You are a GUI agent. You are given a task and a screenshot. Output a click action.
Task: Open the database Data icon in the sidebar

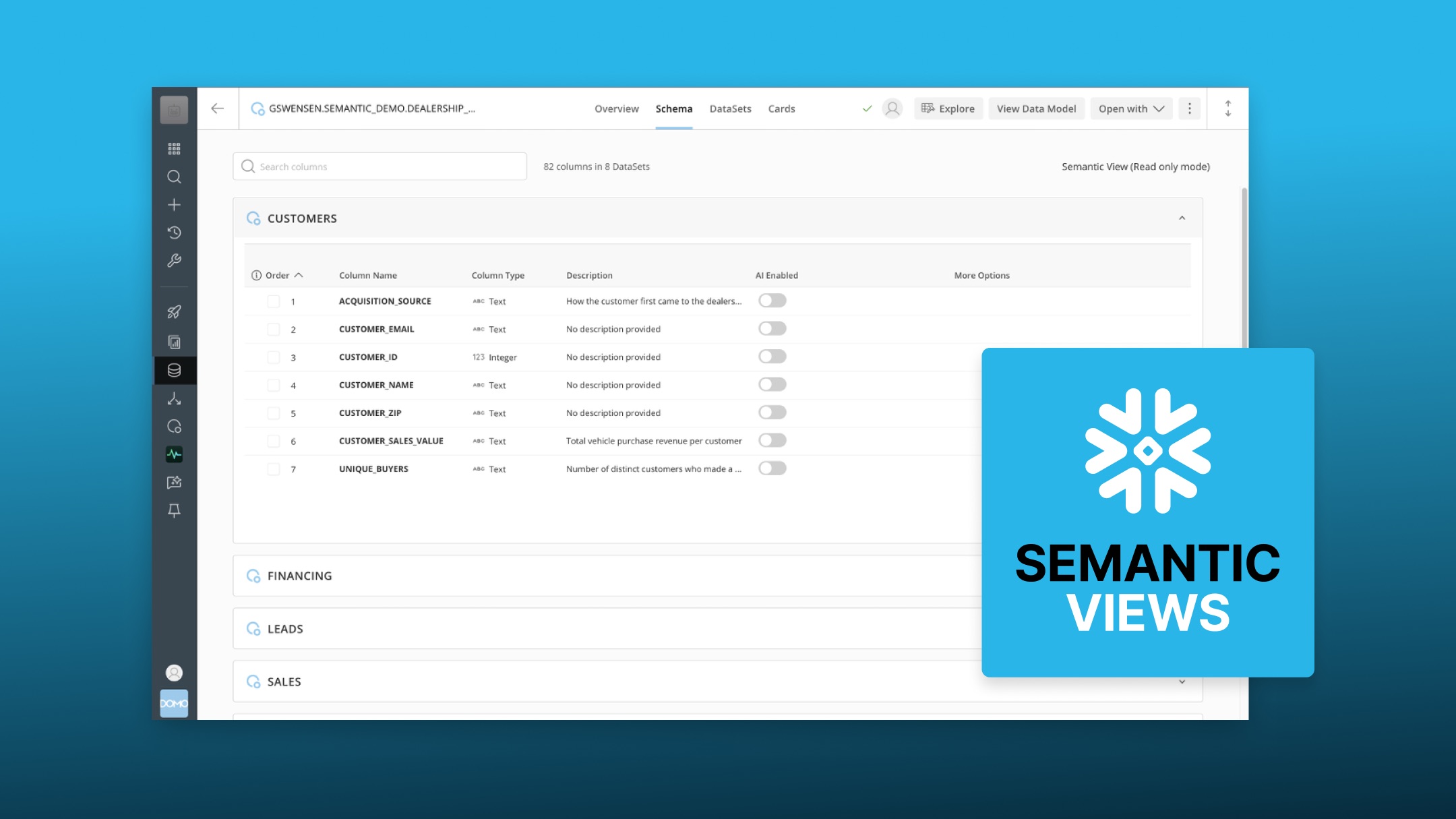pos(174,370)
